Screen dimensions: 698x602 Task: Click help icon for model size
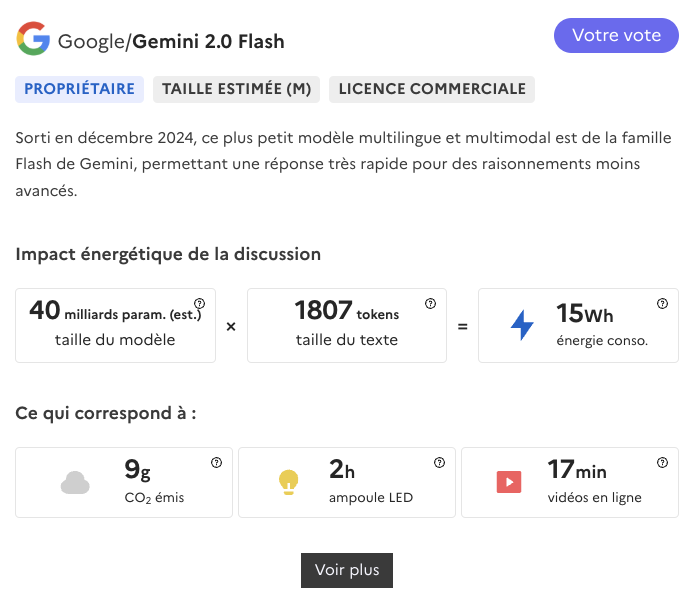(x=199, y=304)
